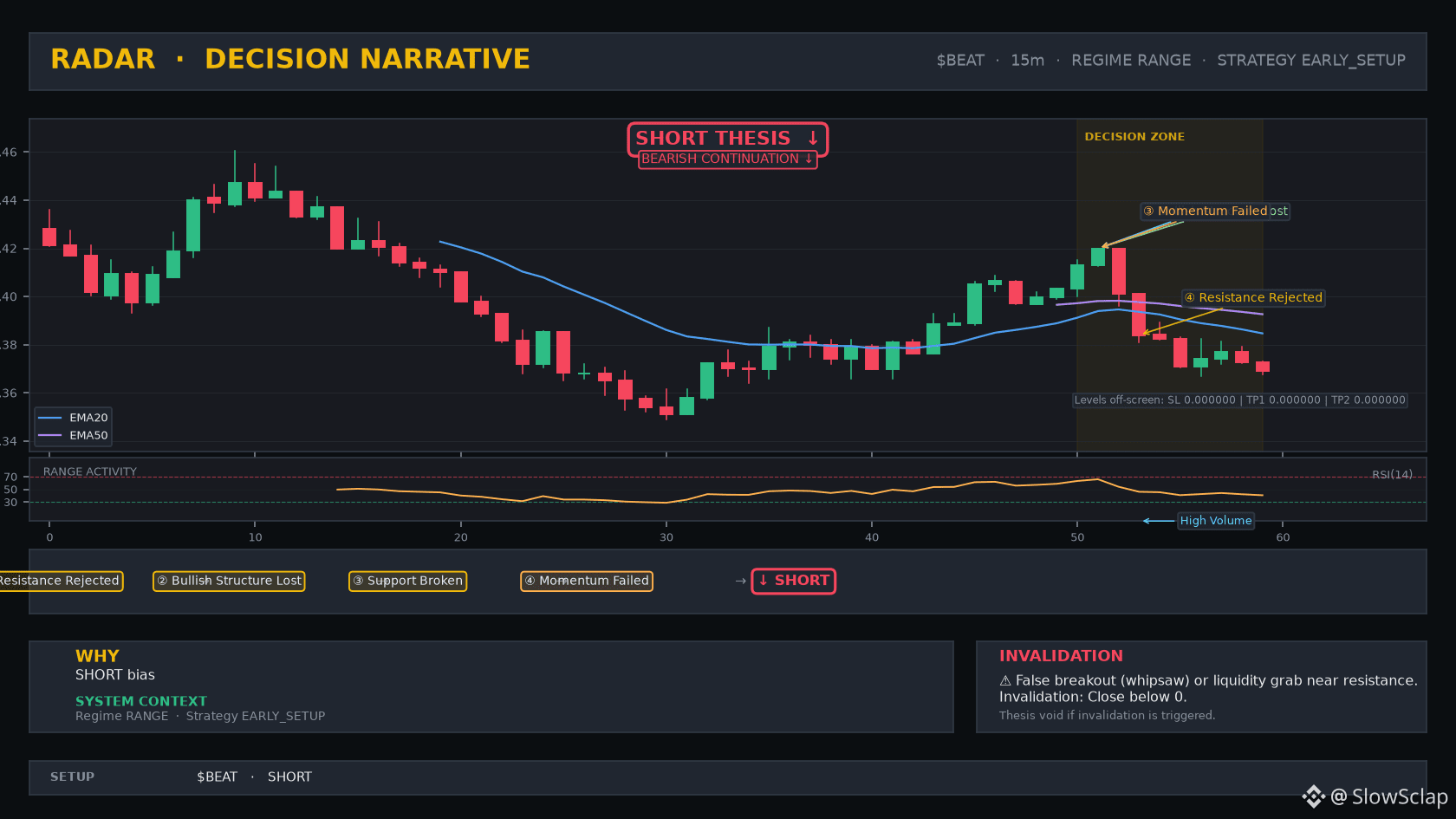
Task: Click the RADAR title word
Action: coord(103,59)
